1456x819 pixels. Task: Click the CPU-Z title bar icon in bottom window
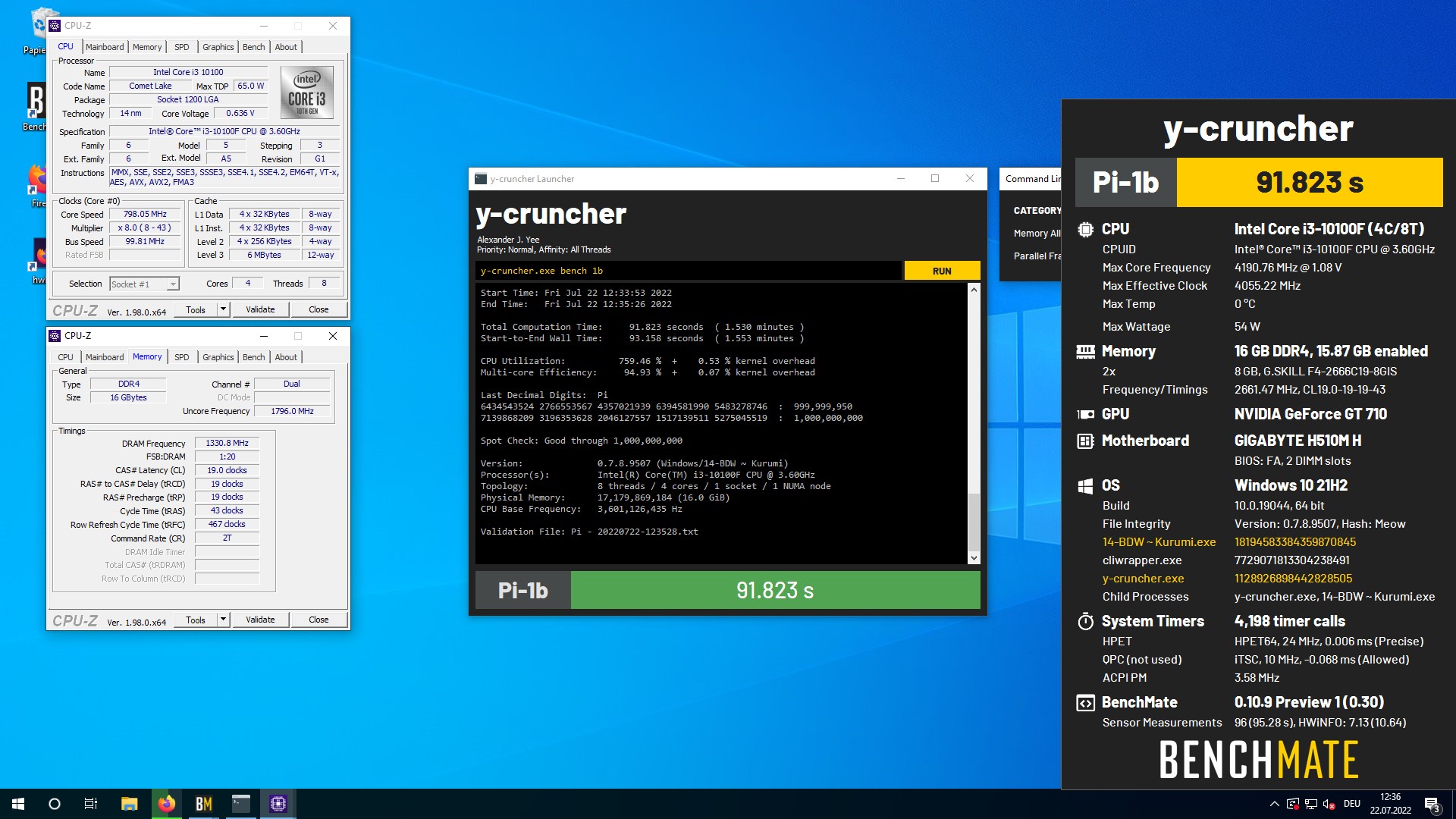click(x=55, y=336)
